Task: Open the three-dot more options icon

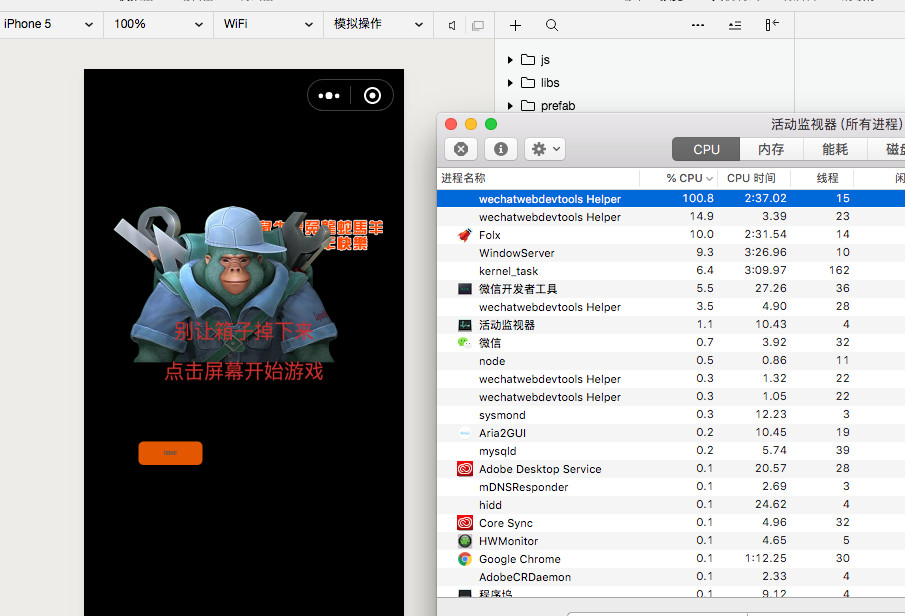Action: tap(698, 25)
